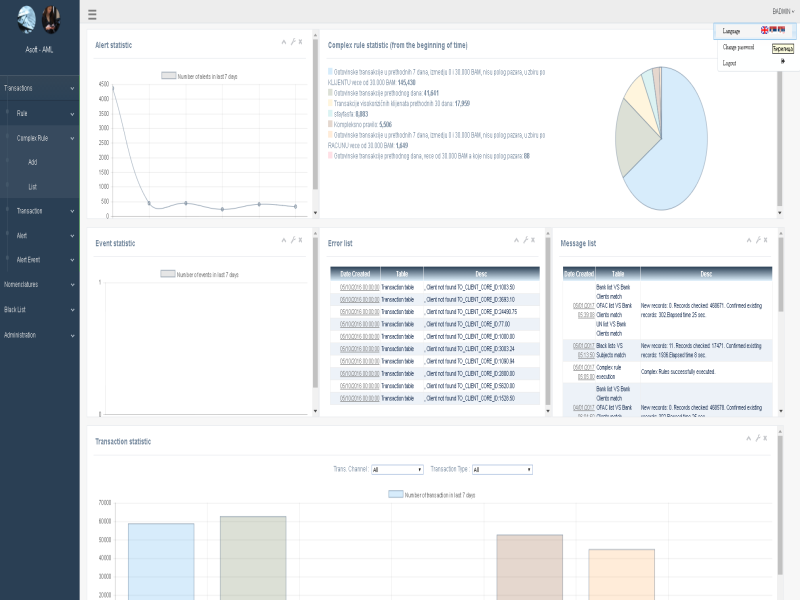The width and height of the screenshot is (800, 600).
Task: Click pie legend swatch for value 88
Action: (330, 156)
